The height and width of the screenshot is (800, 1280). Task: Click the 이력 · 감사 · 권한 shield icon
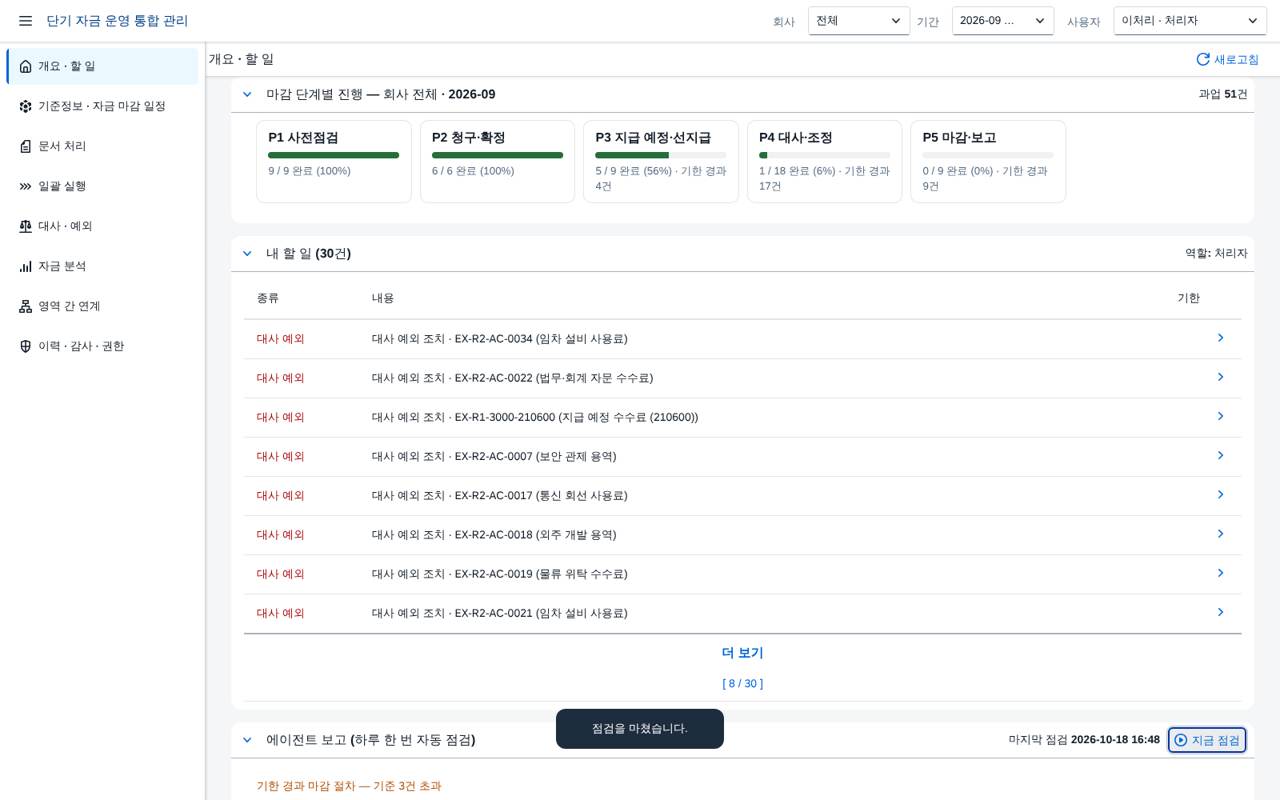point(25,346)
